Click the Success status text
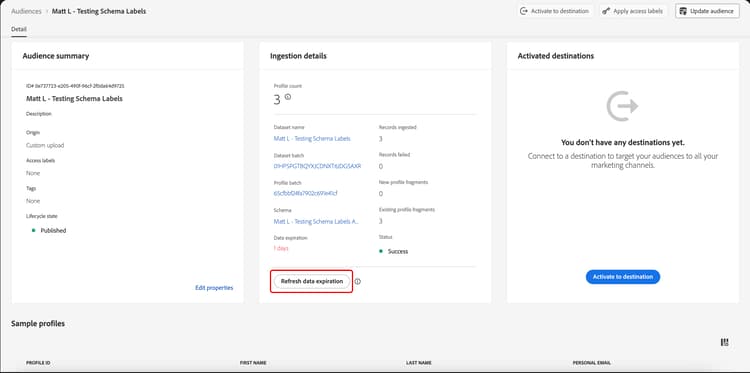This screenshot has width=750, height=373. pos(398,252)
